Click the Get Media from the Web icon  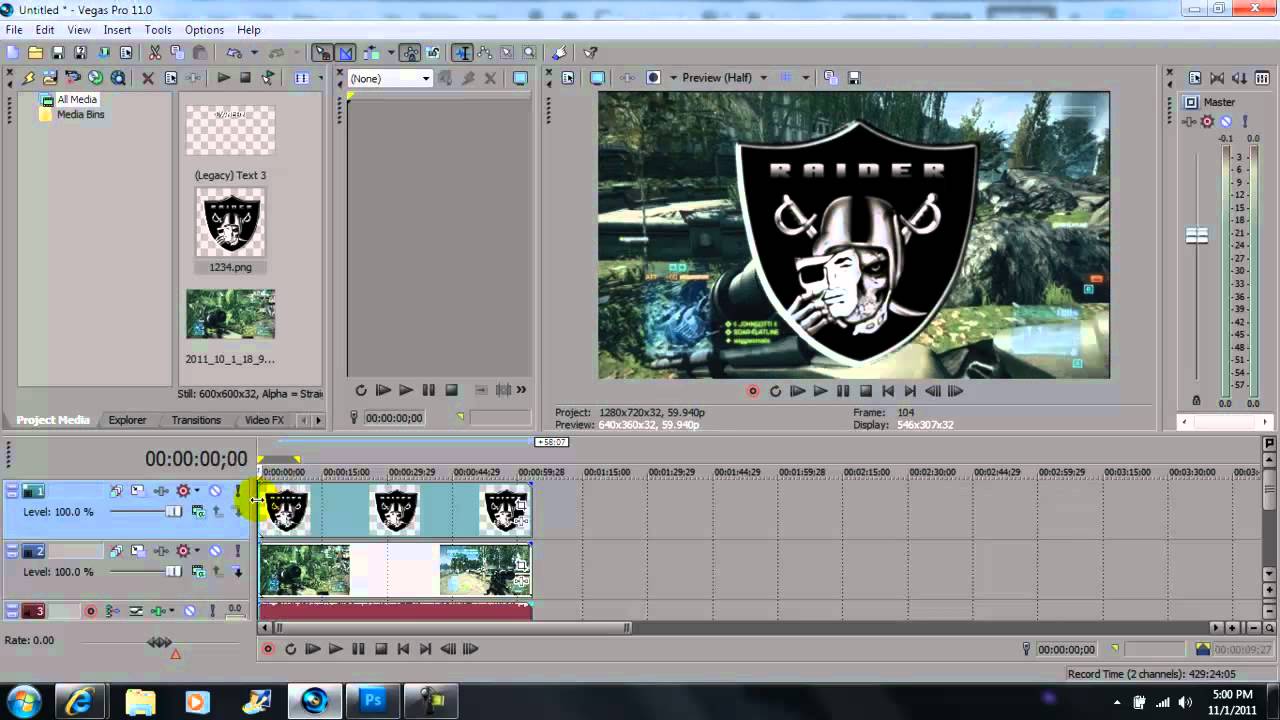[118, 78]
